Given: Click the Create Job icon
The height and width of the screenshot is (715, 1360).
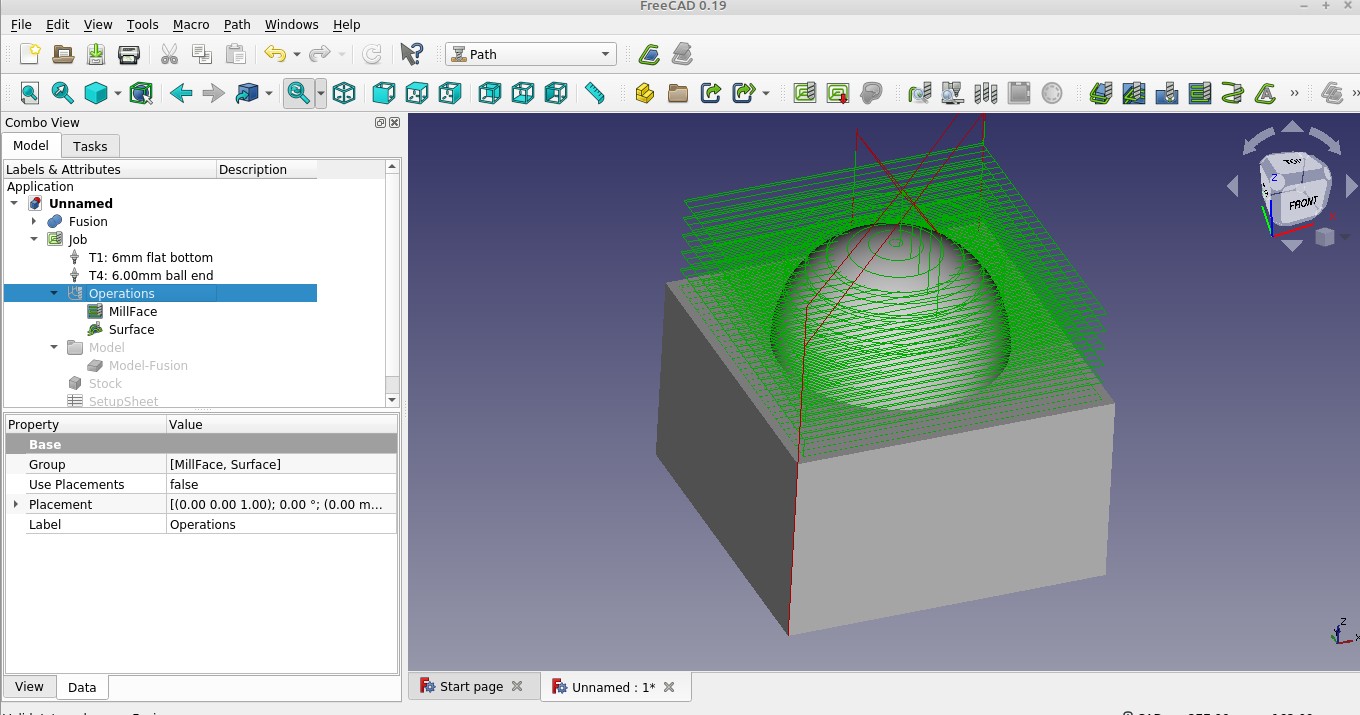Looking at the screenshot, I should [x=805, y=93].
